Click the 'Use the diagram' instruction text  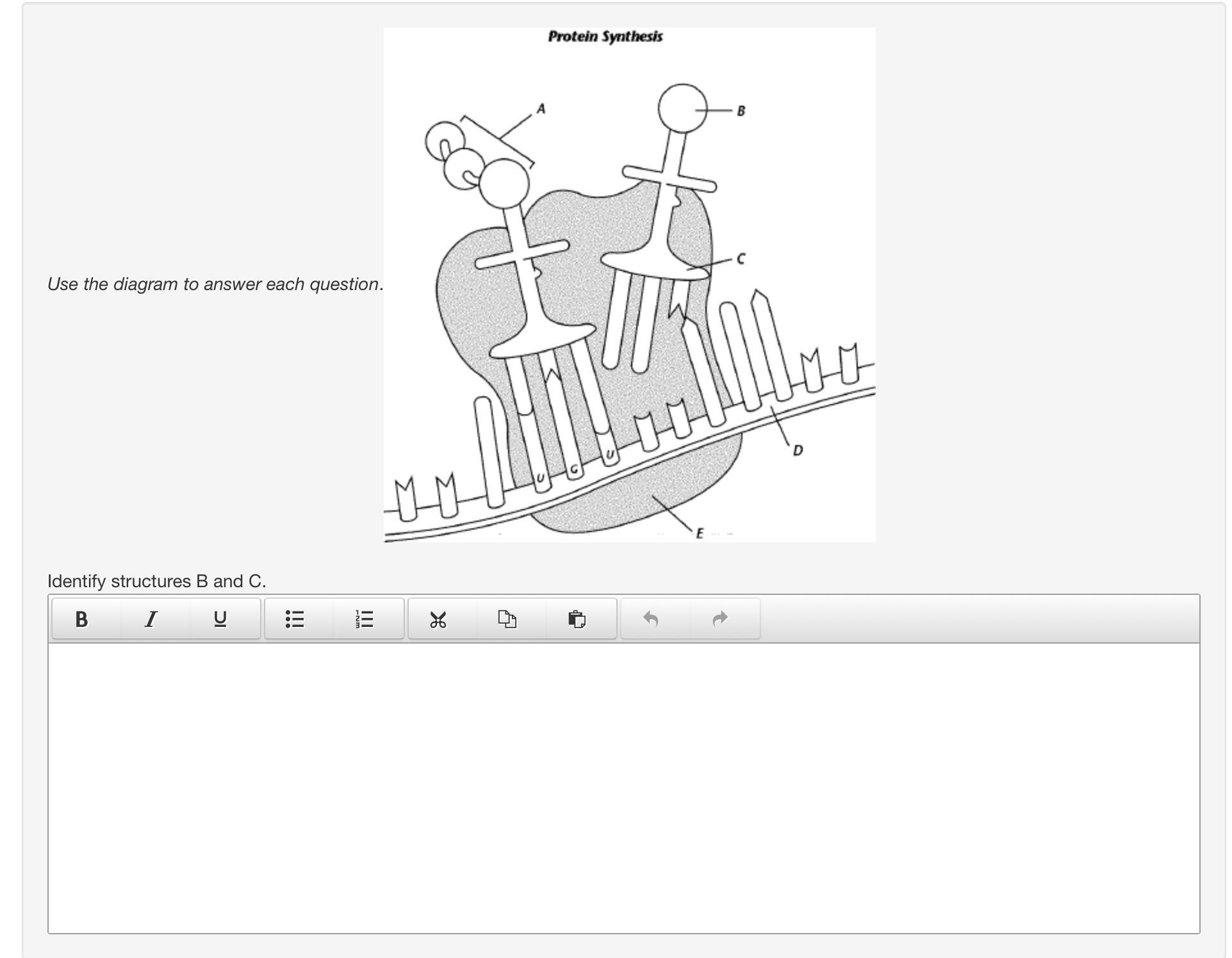[215, 284]
